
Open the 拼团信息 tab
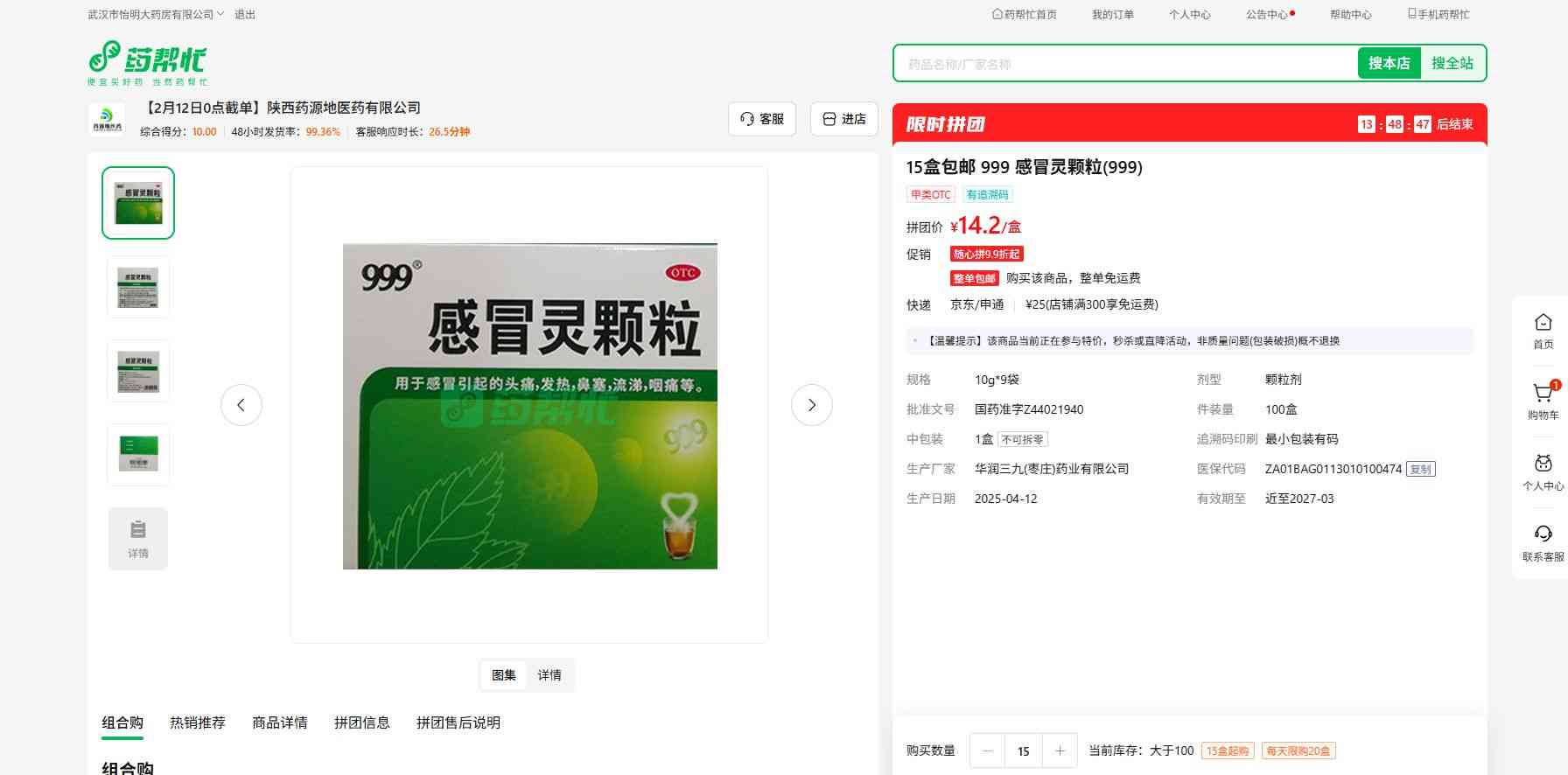pyautogui.click(x=361, y=723)
